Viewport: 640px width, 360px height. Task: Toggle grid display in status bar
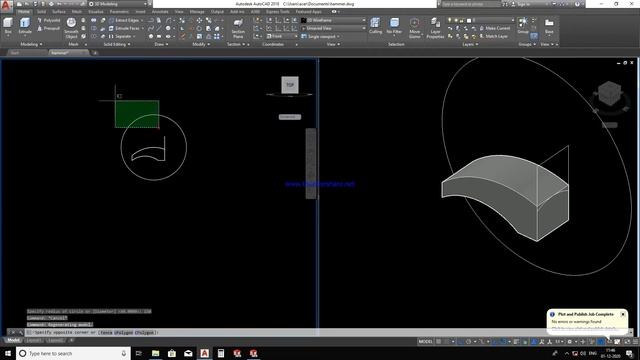pyautogui.click(x=438, y=341)
